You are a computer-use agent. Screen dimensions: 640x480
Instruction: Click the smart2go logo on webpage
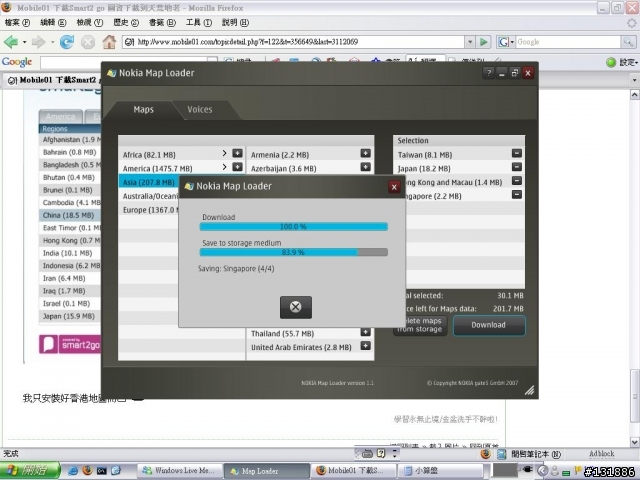[70, 344]
